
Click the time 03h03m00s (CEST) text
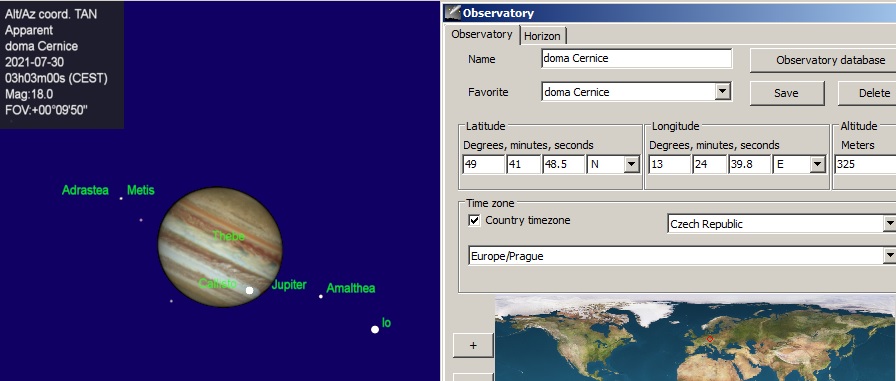pyautogui.click(x=56, y=78)
